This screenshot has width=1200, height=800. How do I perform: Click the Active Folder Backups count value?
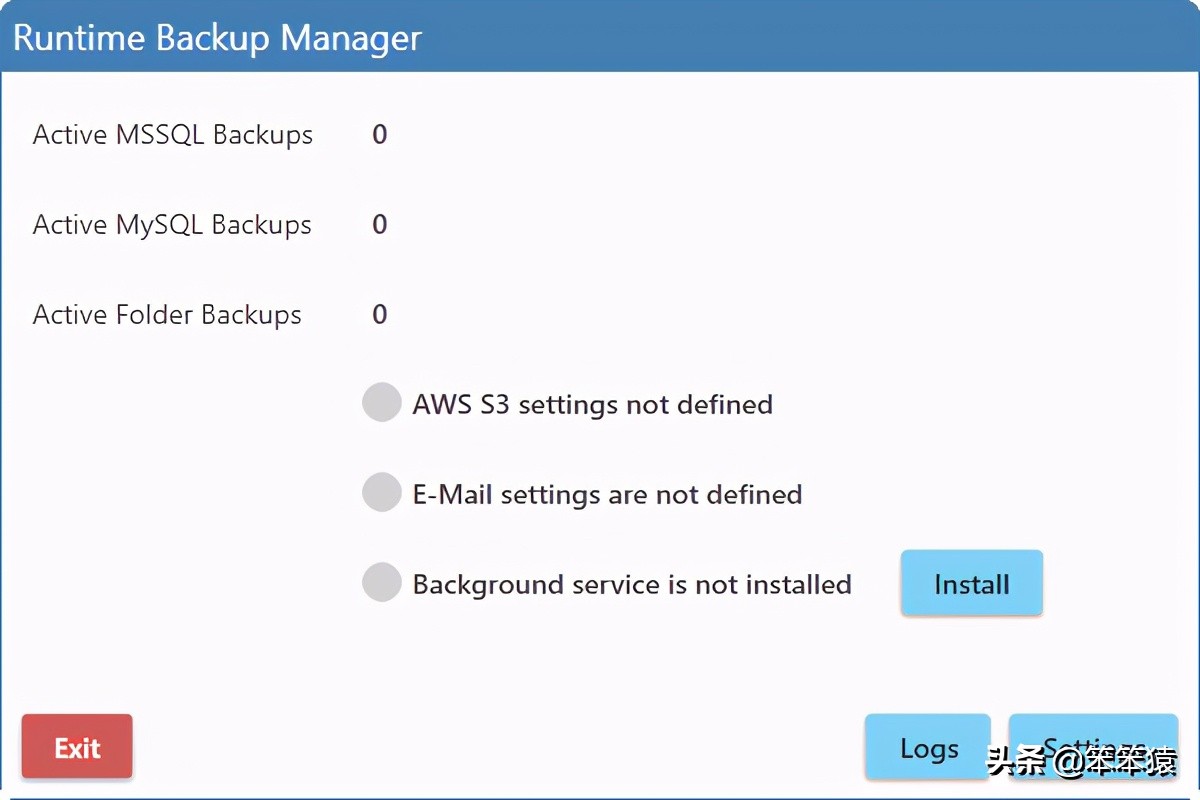pyautogui.click(x=379, y=314)
